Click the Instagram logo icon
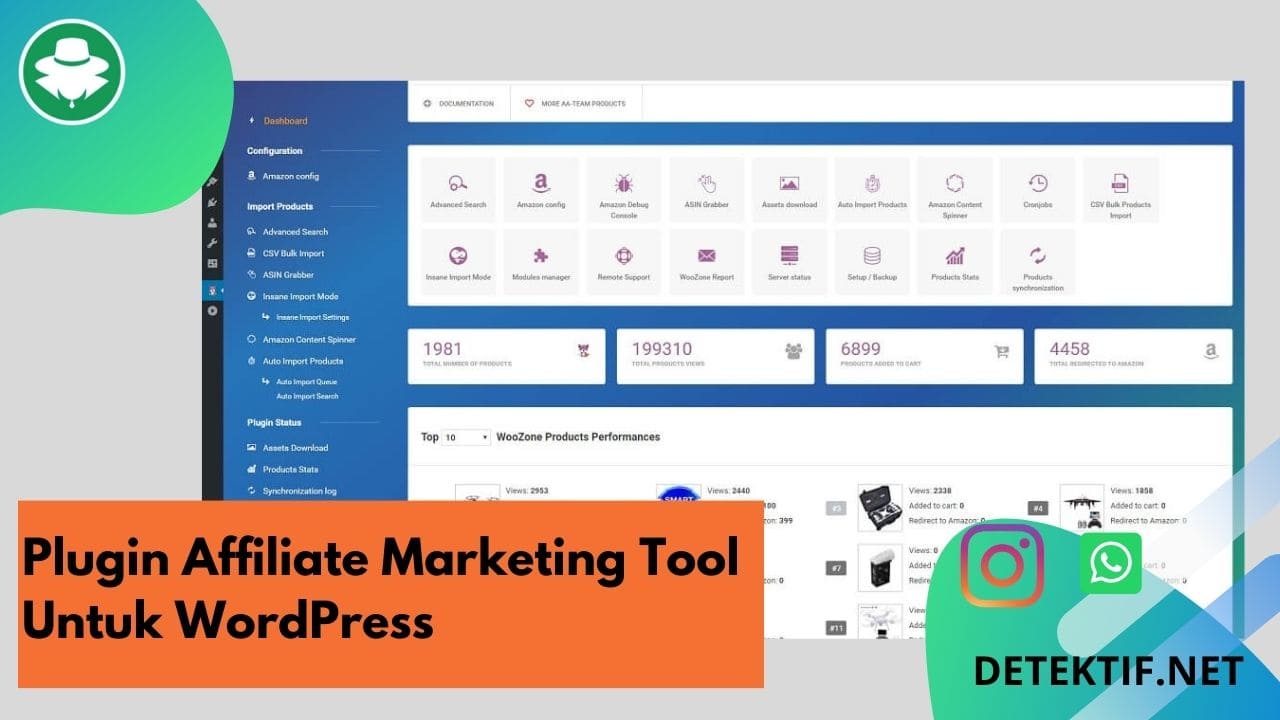 pos(1002,564)
